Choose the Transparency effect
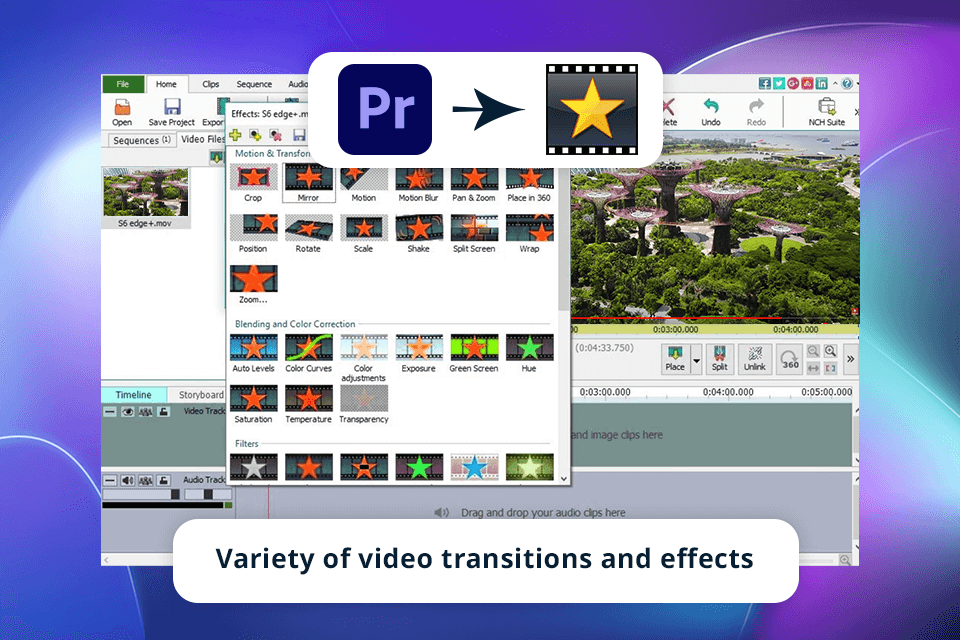This screenshot has height=640, width=960. 364,404
